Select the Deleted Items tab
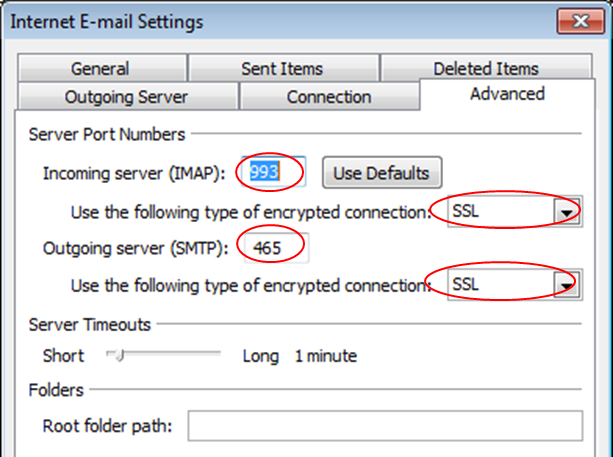Image resolution: width=613 pixels, height=457 pixels. [x=486, y=67]
